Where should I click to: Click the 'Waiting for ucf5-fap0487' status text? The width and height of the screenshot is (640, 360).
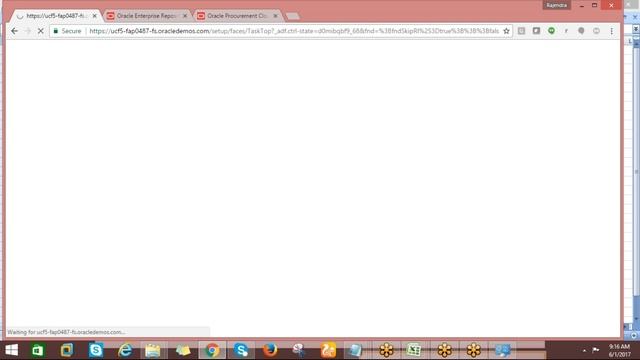pyautogui.click(x=66, y=332)
